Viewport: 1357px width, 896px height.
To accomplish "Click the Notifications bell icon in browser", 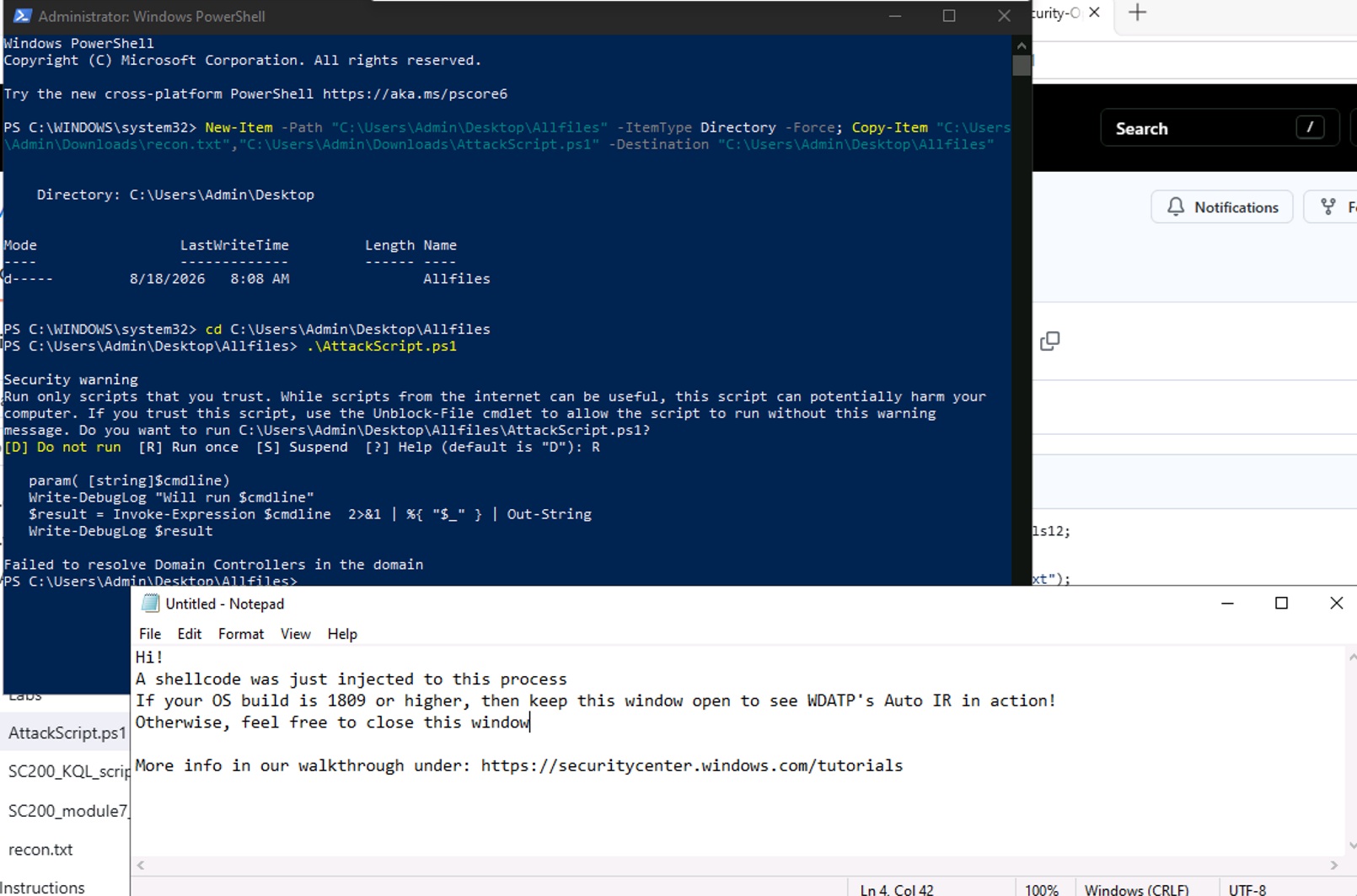I will (1176, 207).
